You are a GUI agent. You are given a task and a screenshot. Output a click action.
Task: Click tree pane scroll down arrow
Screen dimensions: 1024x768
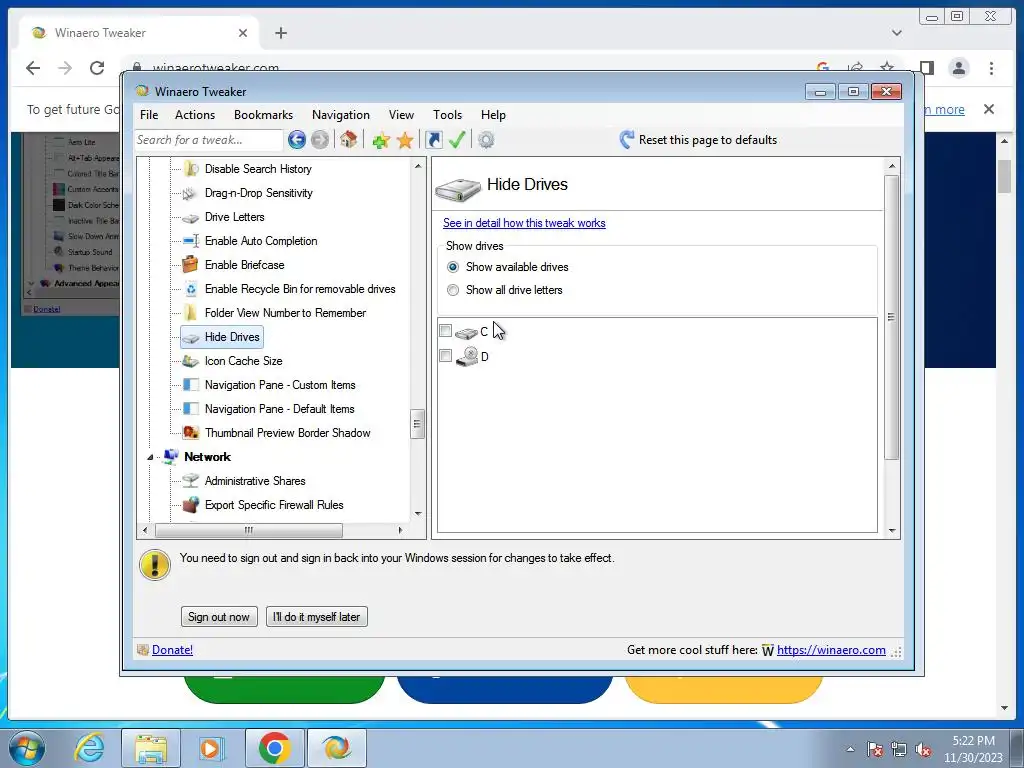[x=418, y=513]
